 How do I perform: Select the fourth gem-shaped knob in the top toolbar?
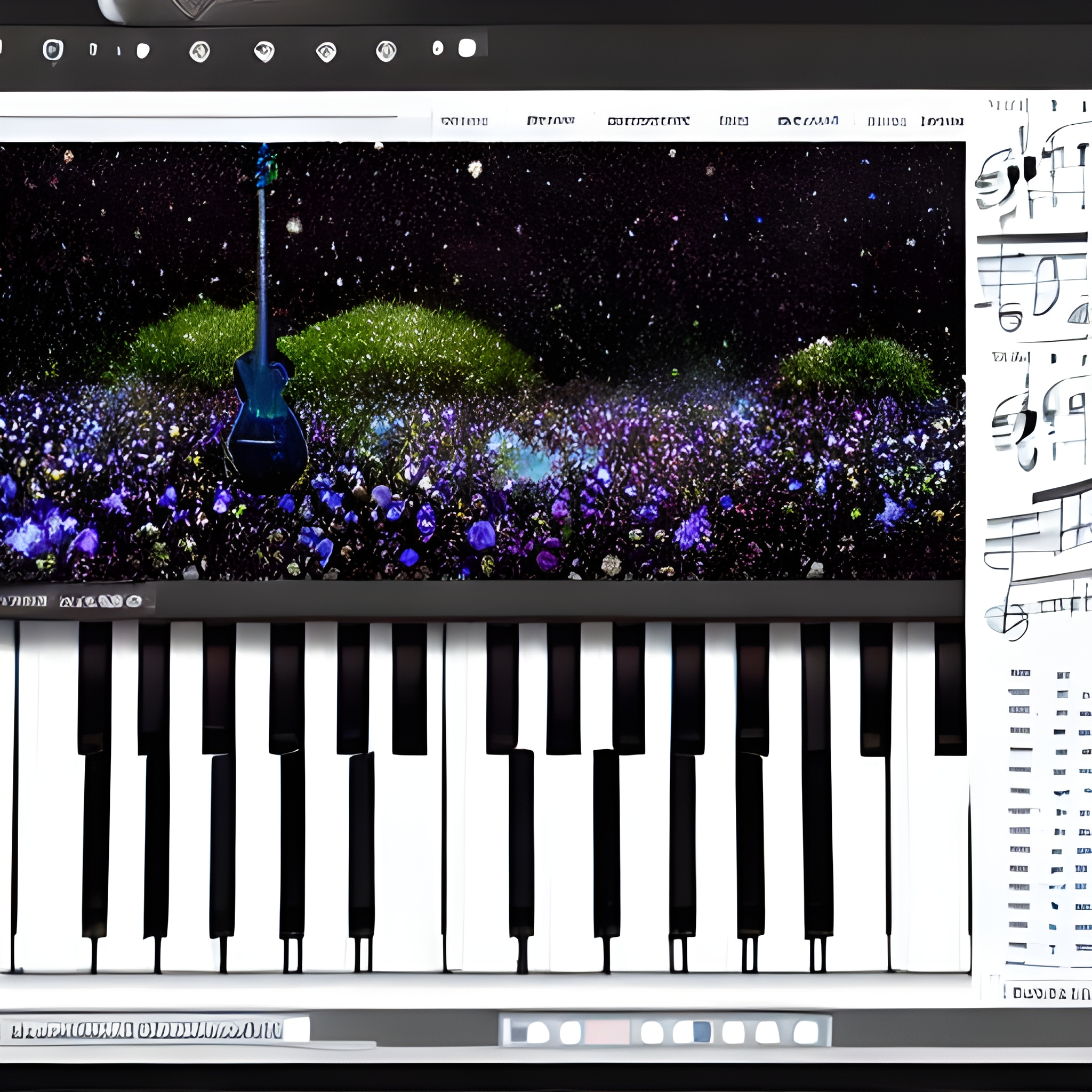coord(386,51)
